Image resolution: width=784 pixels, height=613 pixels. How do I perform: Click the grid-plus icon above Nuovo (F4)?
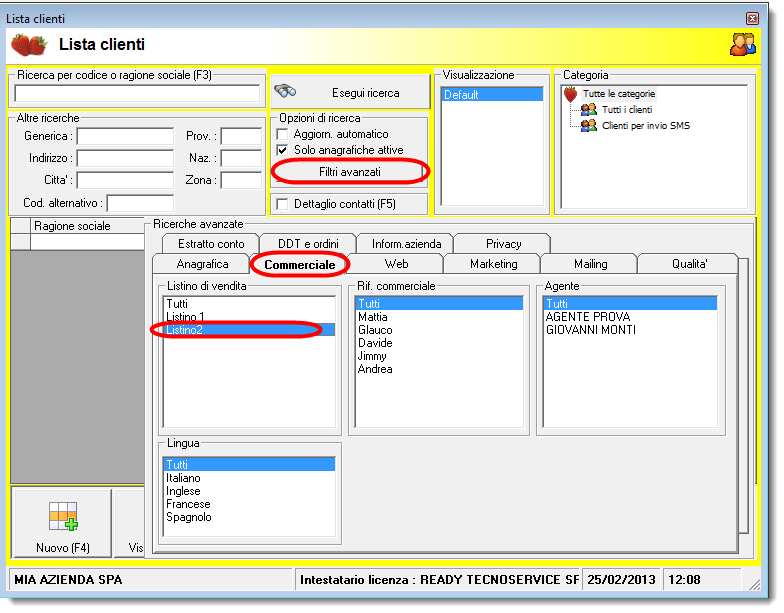tap(63, 516)
